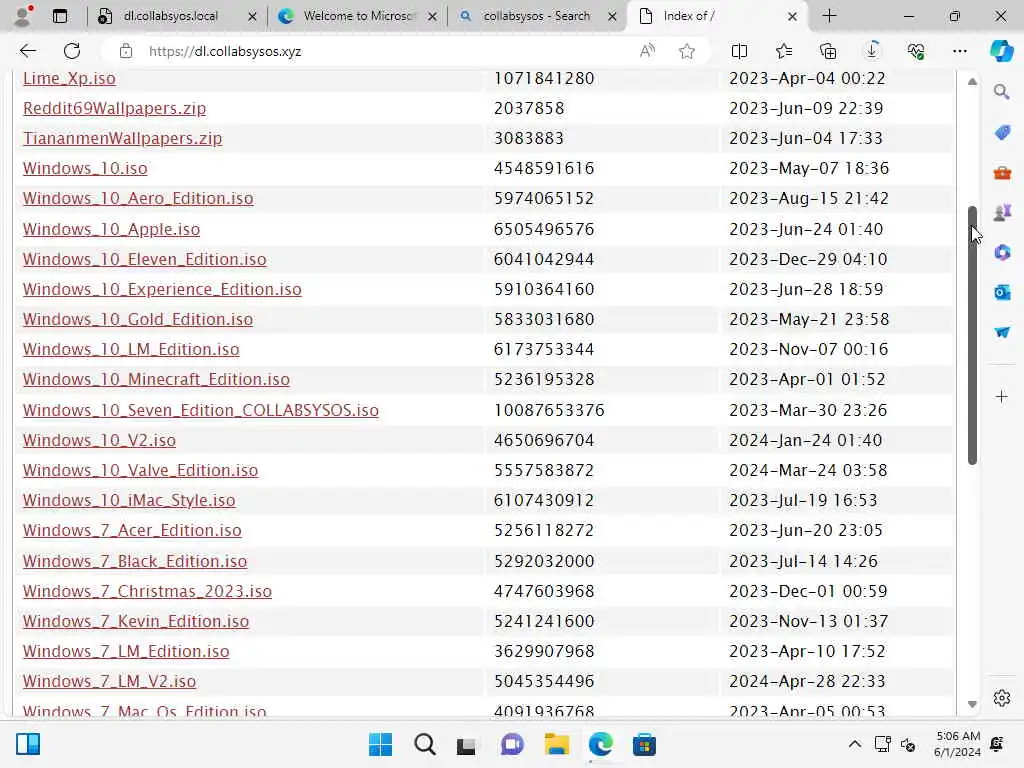The image size is (1024, 768).
Task: Download Lime_Xp.iso
Action: click(x=69, y=78)
